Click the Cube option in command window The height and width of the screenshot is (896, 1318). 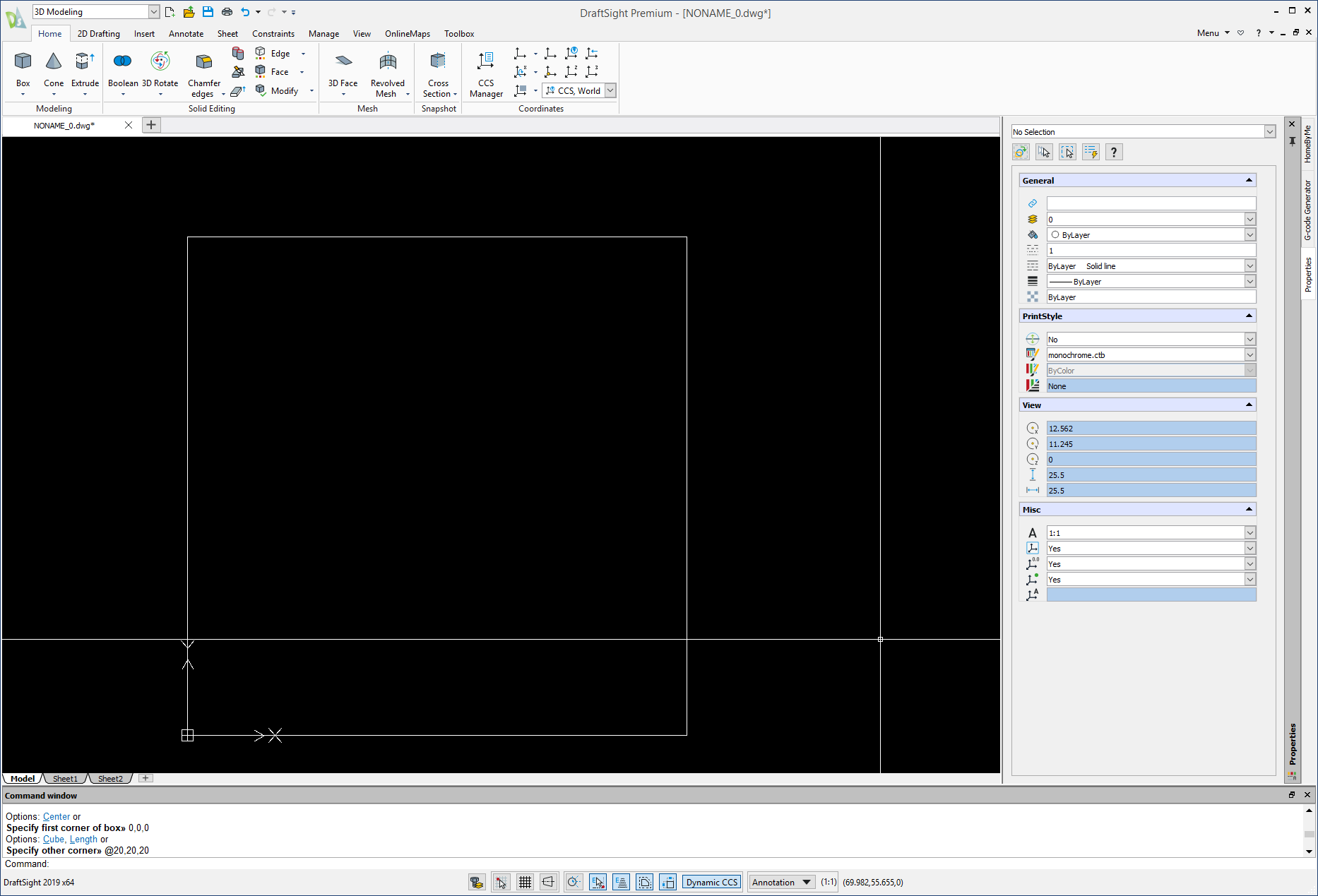point(54,839)
